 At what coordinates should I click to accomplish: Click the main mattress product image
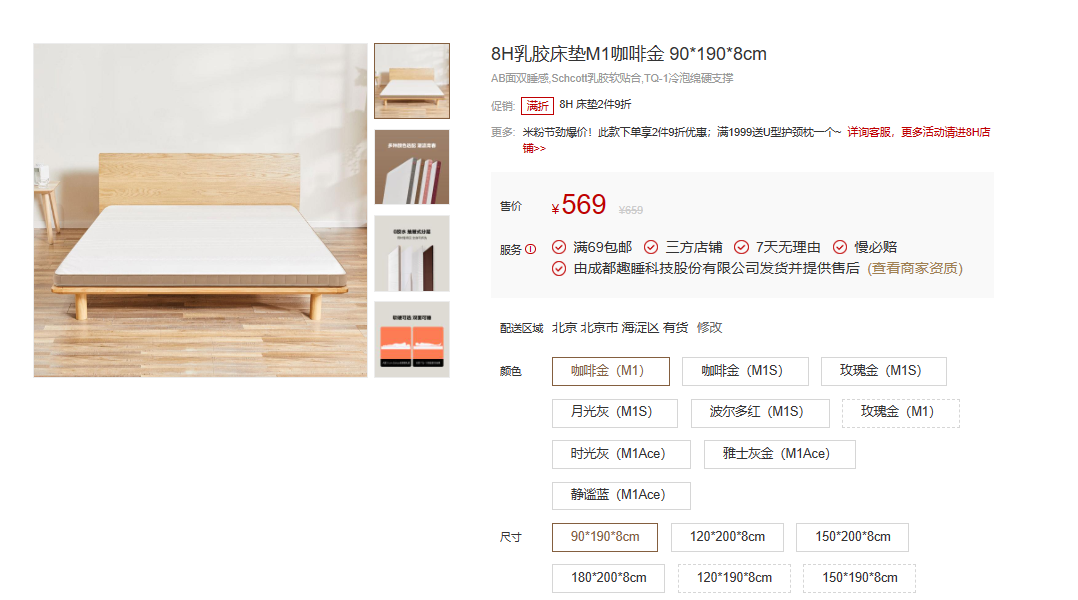tap(201, 210)
